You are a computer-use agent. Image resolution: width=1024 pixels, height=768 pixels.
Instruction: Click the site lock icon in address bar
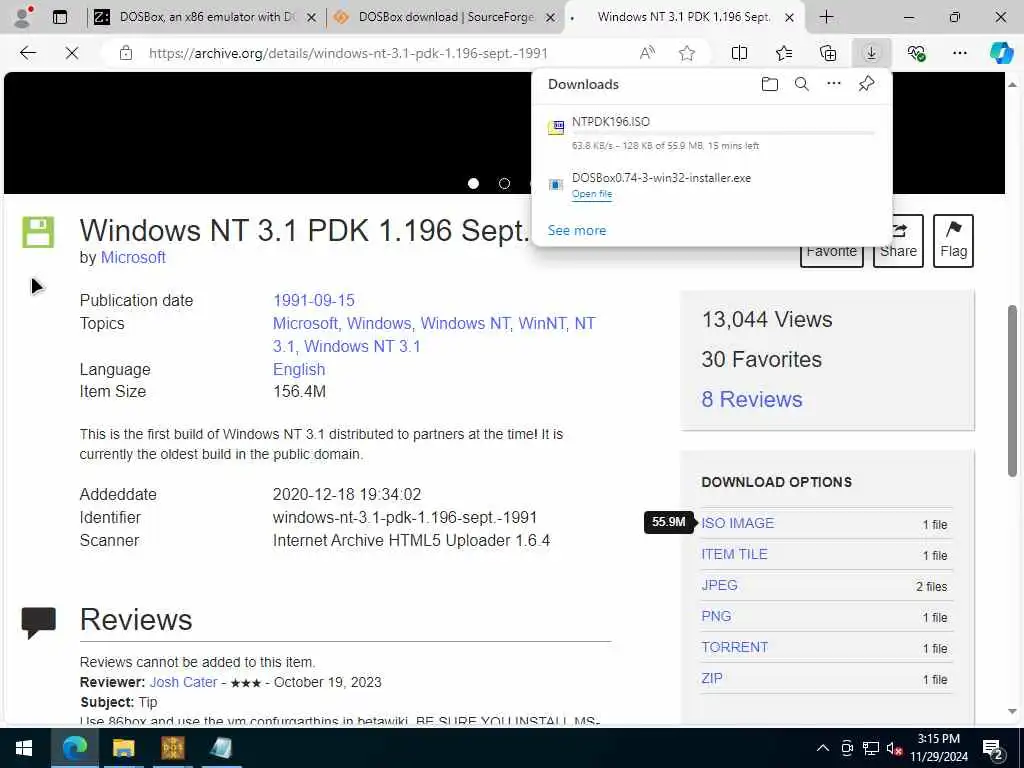[x=126, y=53]
